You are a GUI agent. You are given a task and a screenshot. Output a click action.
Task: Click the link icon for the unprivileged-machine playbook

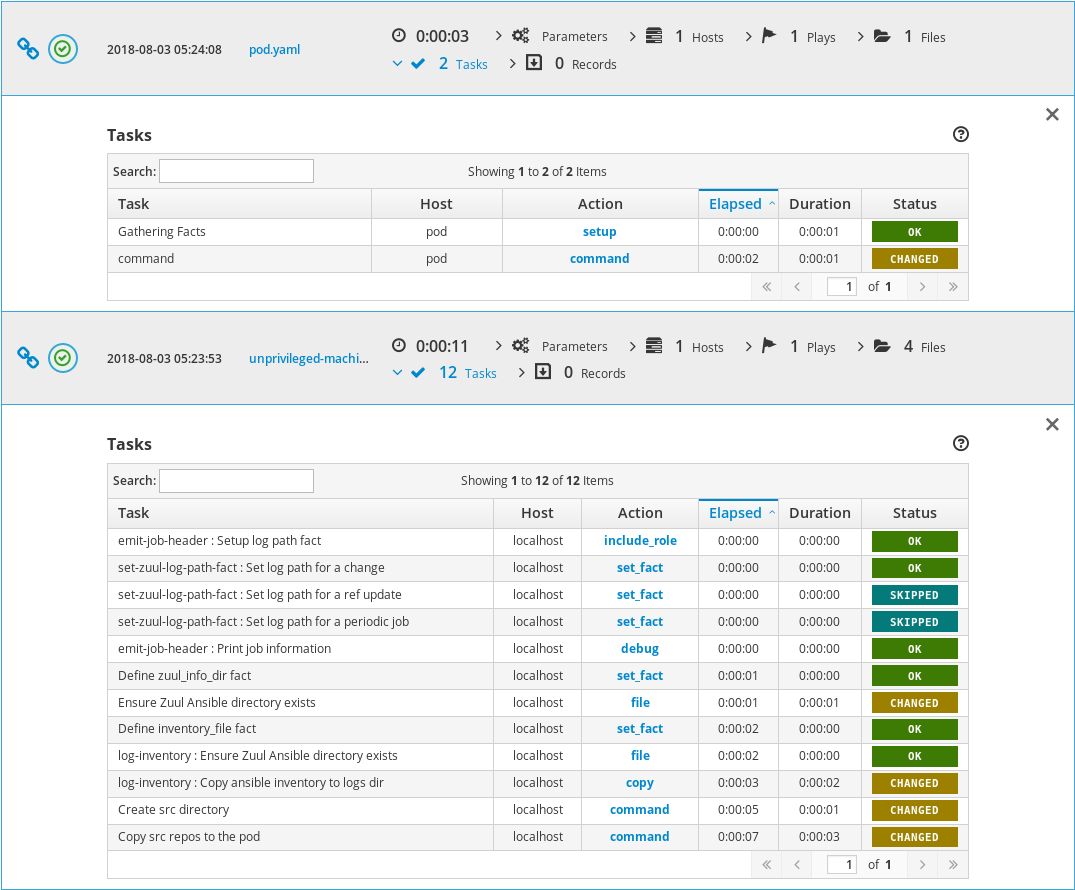pos(29,358)
